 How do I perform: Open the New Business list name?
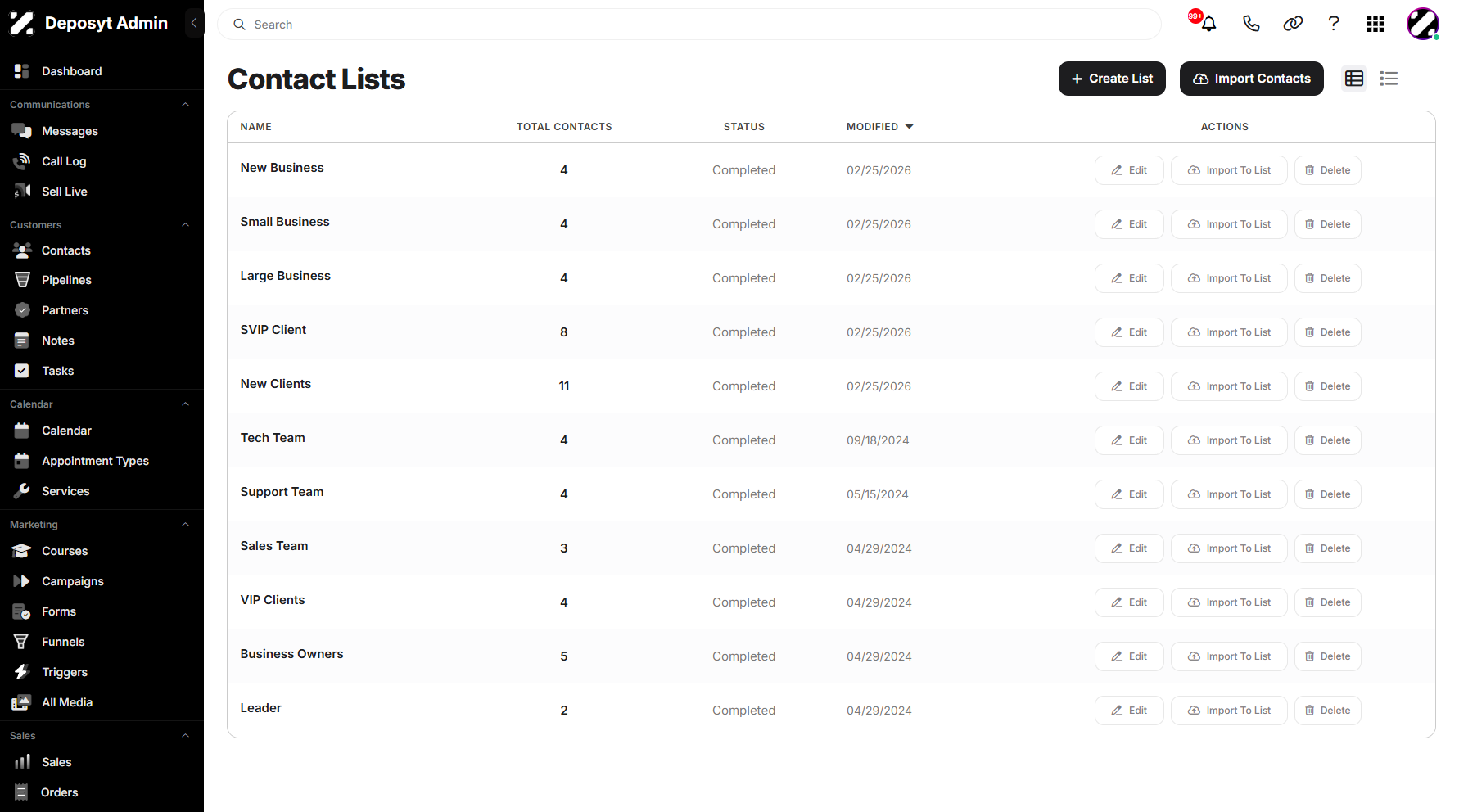(282, 168)
